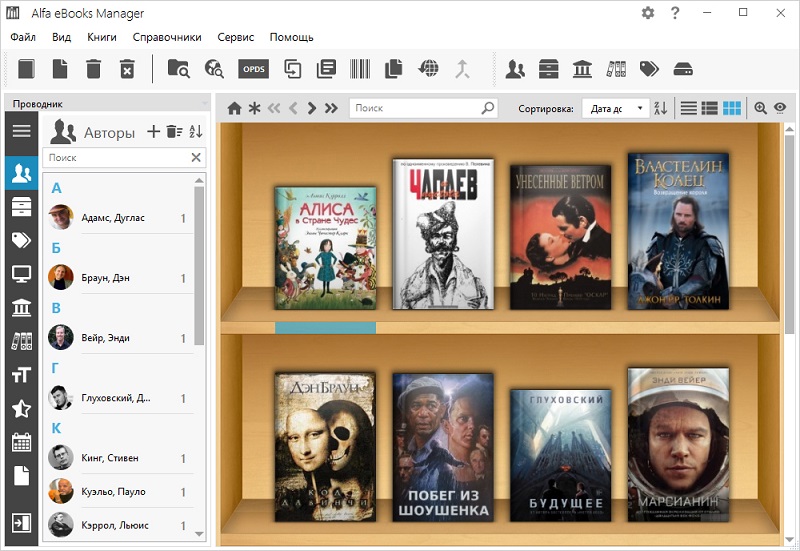Expand the Проводник panel dropdown arrow
The width and height of the screenshot is (800, 551).
pos(205,104)
